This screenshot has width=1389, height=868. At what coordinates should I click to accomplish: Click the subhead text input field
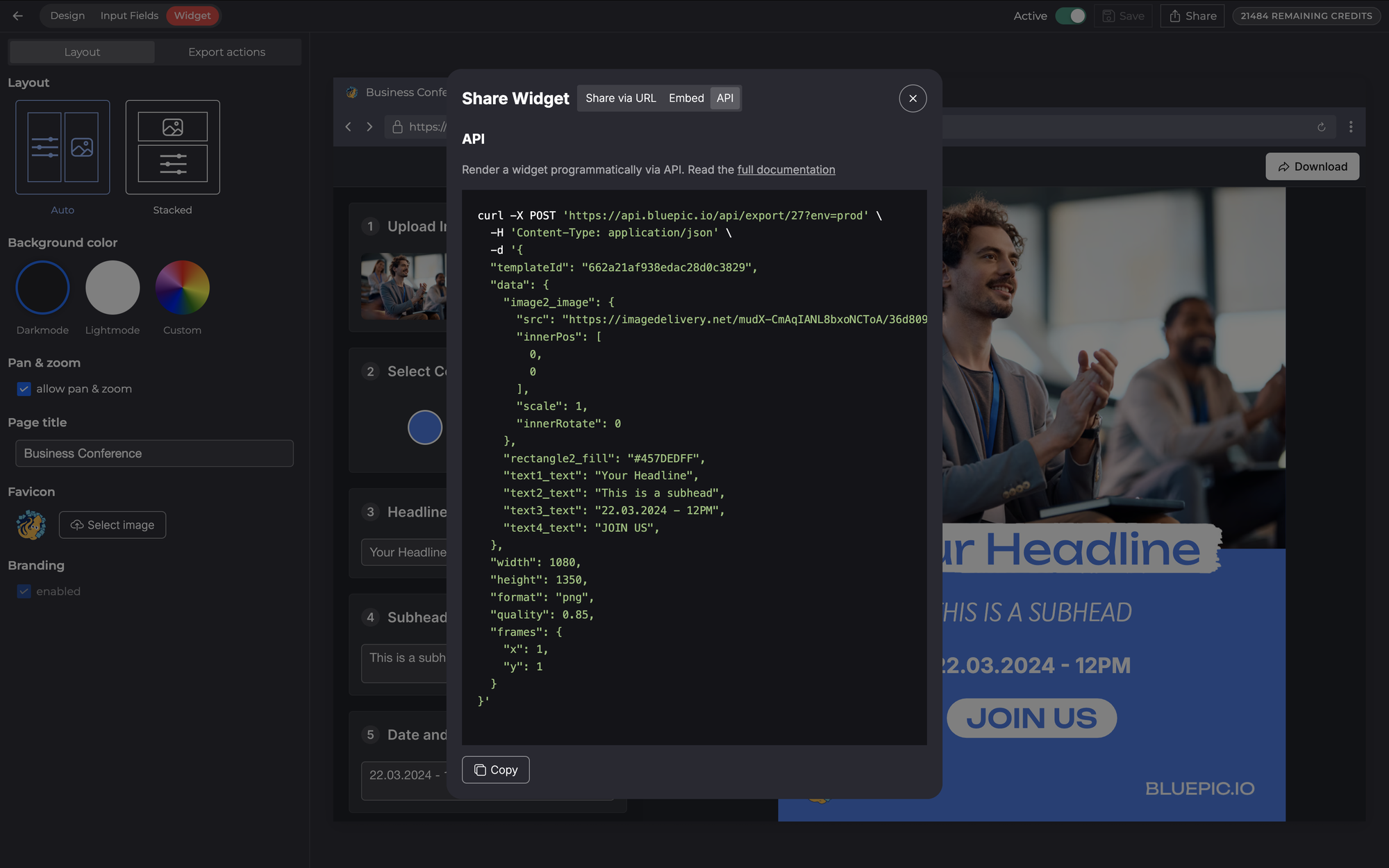point(404,663)
